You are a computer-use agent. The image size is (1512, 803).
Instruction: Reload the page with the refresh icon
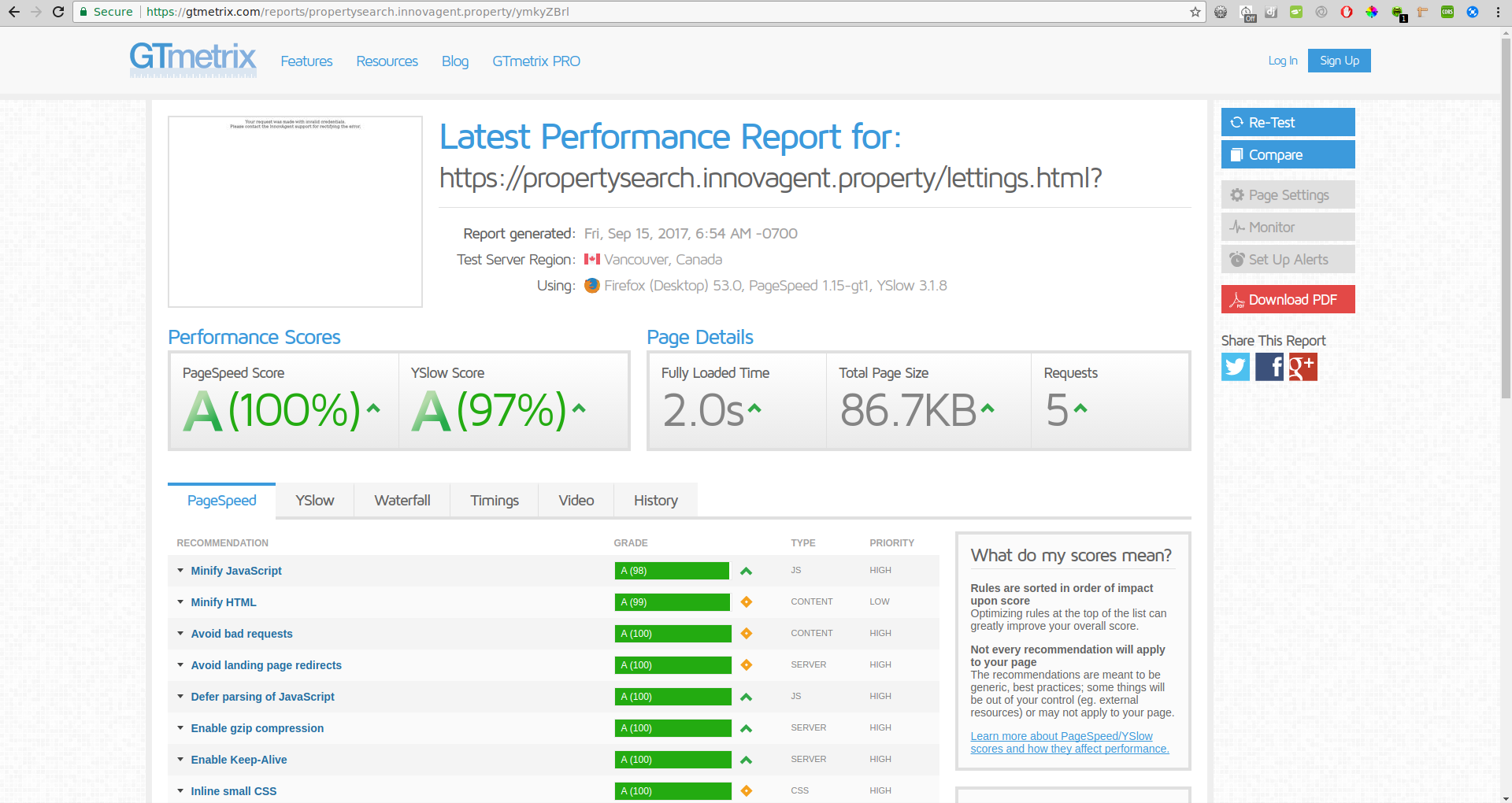tap(58, 12)
